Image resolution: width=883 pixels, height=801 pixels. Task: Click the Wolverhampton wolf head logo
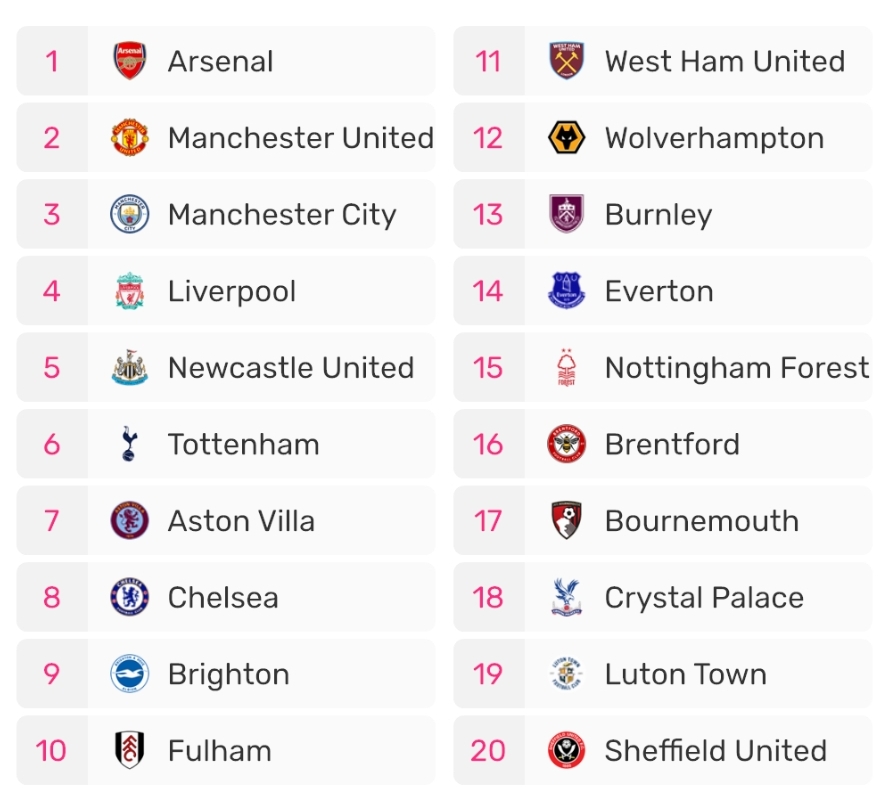click(x=567, y=138)
